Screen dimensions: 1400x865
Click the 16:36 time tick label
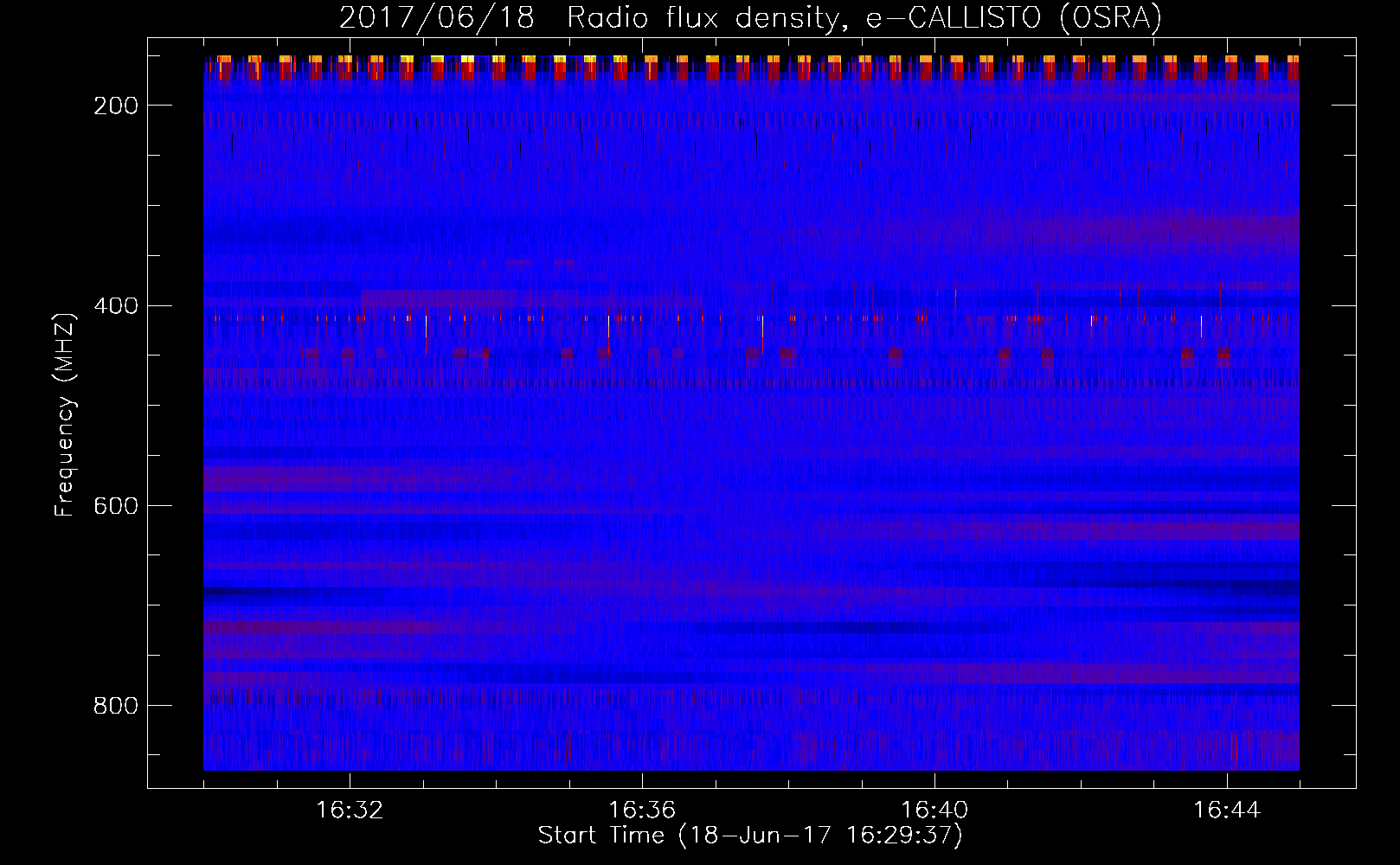coord(642,811)
